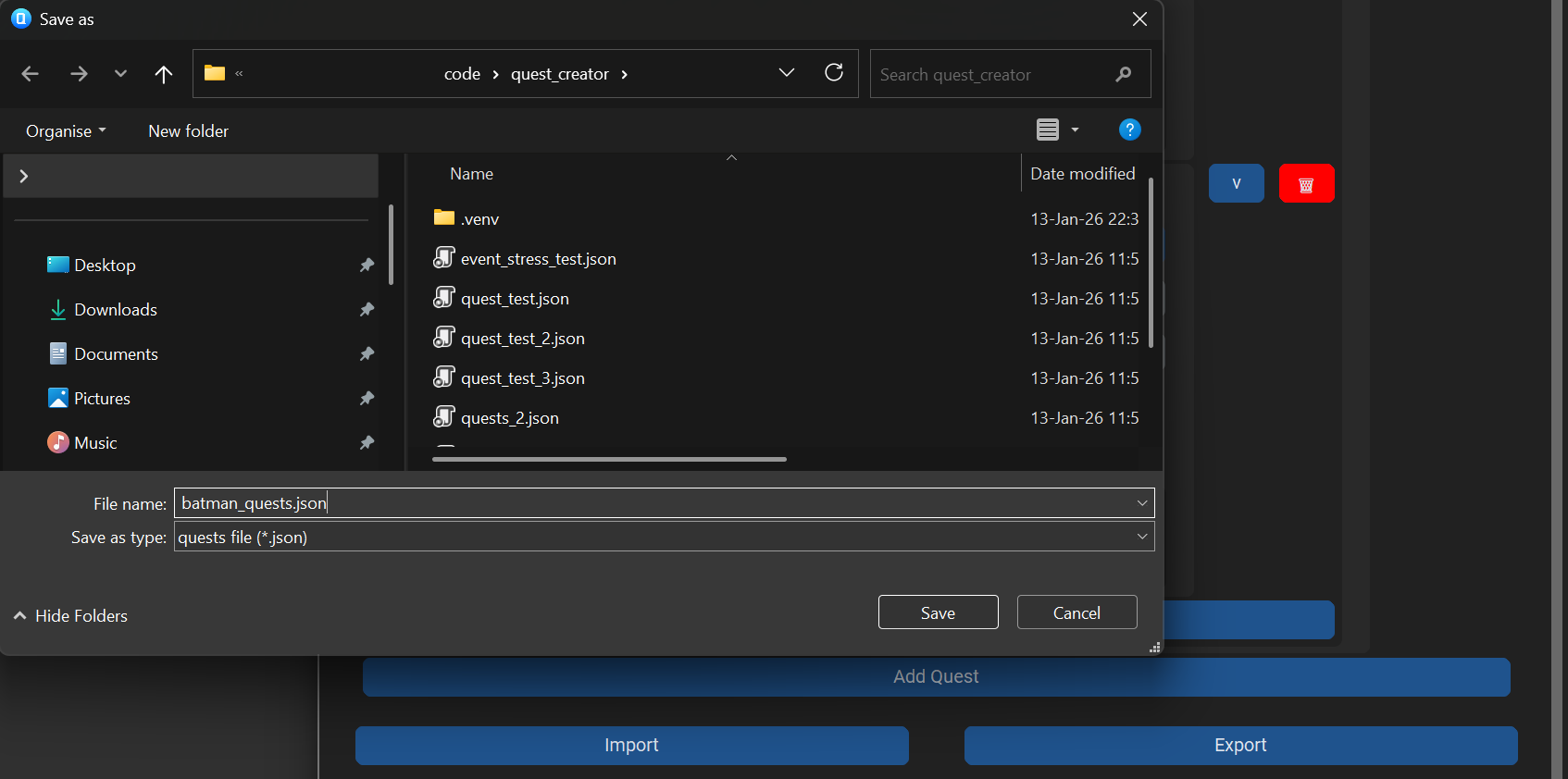
Task: Select the code breadcrumb segment
Action: tap(462, 74)
